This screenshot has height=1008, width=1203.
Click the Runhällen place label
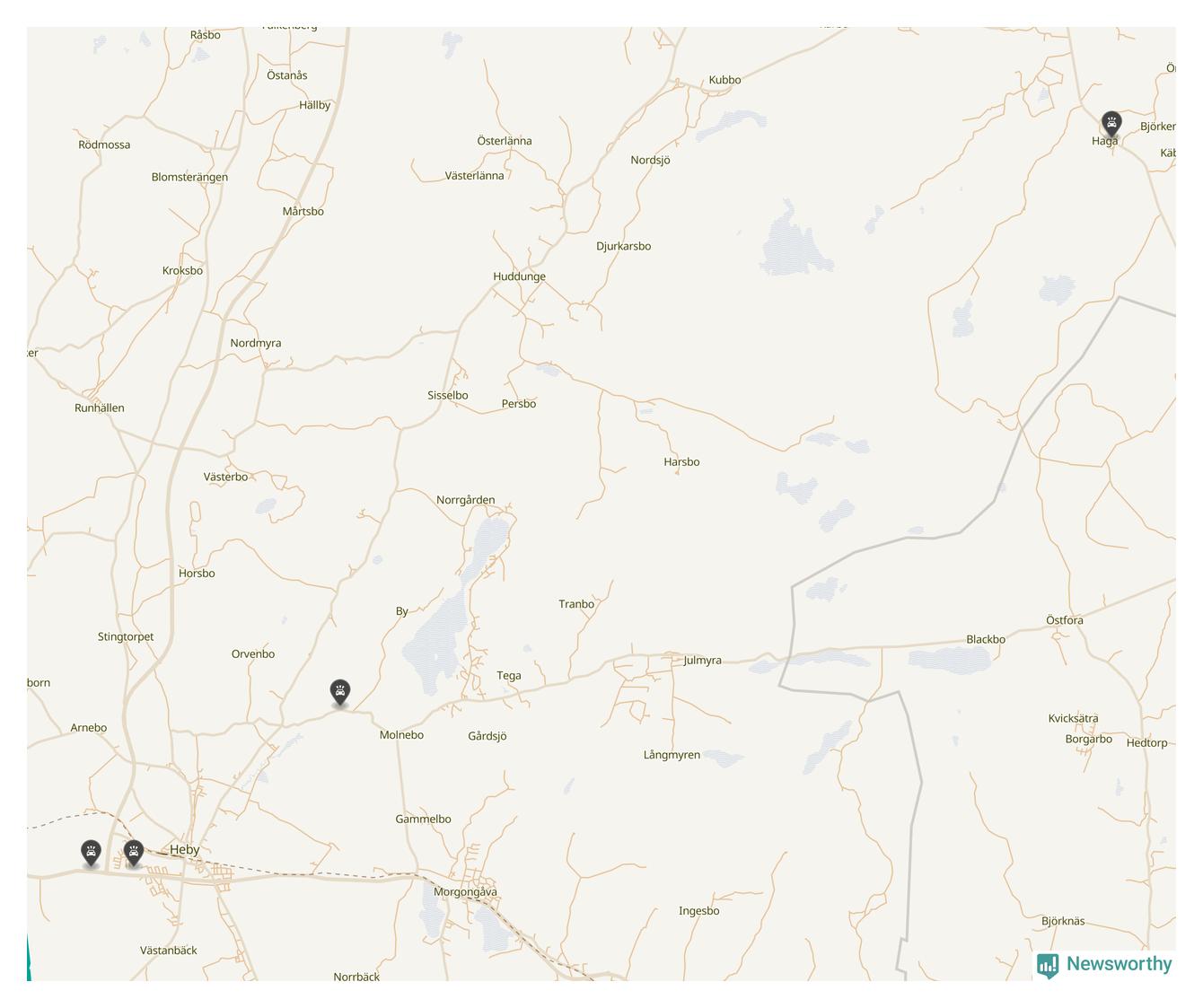coord(100,408)
